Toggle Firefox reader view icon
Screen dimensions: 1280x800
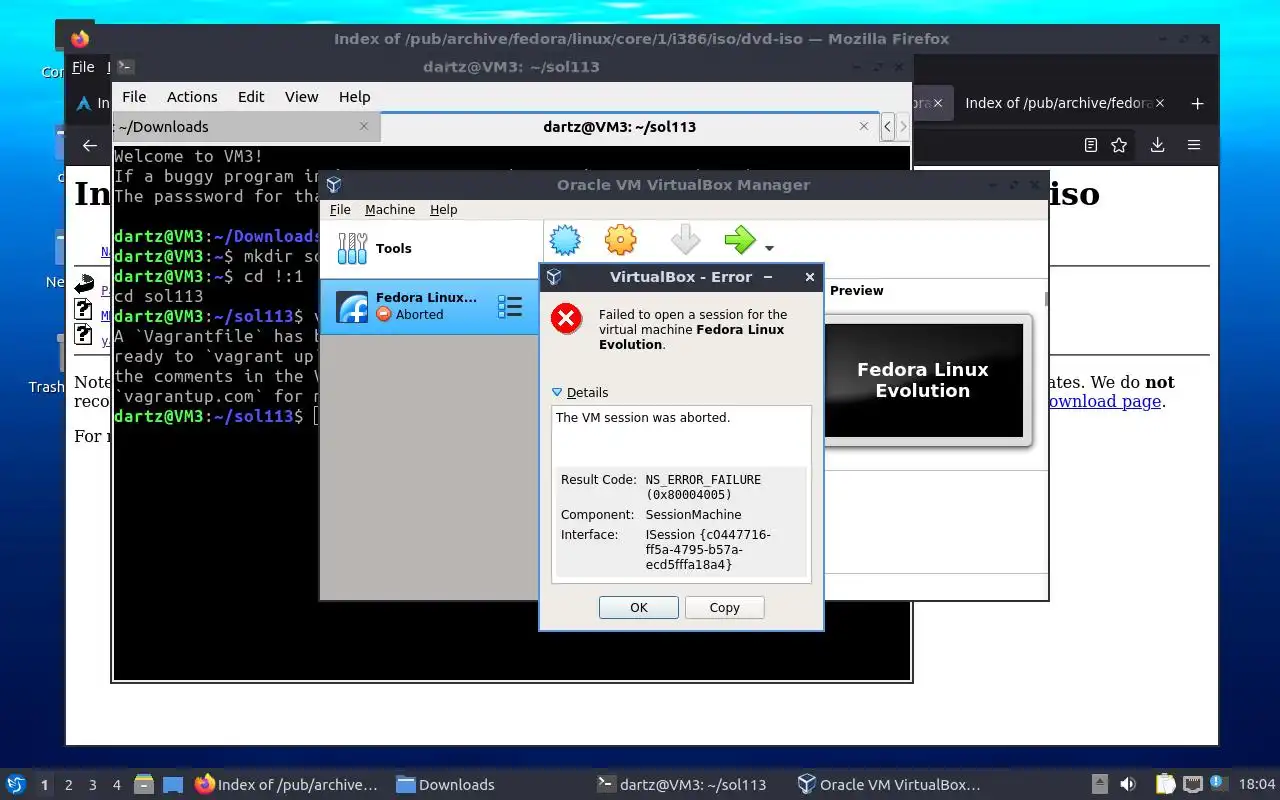[x=1091, y=145]
